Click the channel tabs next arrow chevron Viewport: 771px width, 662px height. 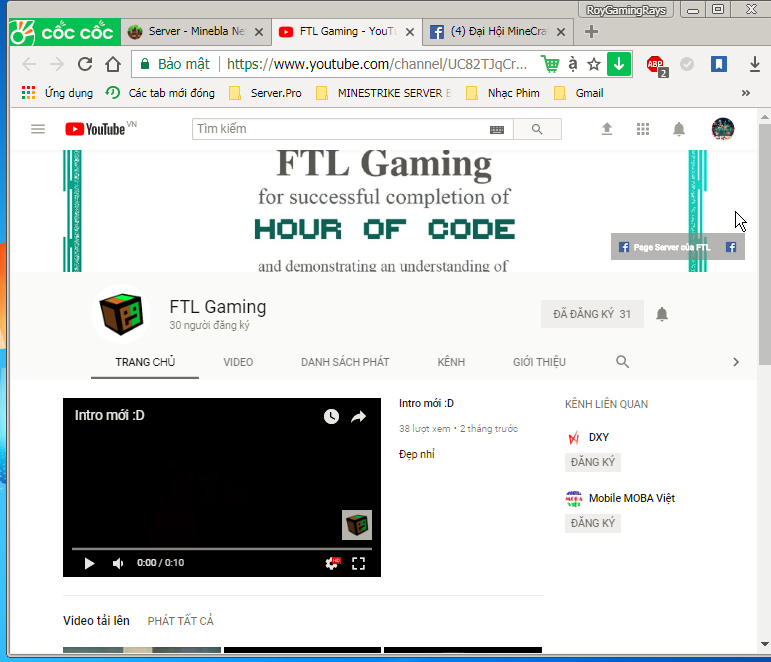pos(736,362)
